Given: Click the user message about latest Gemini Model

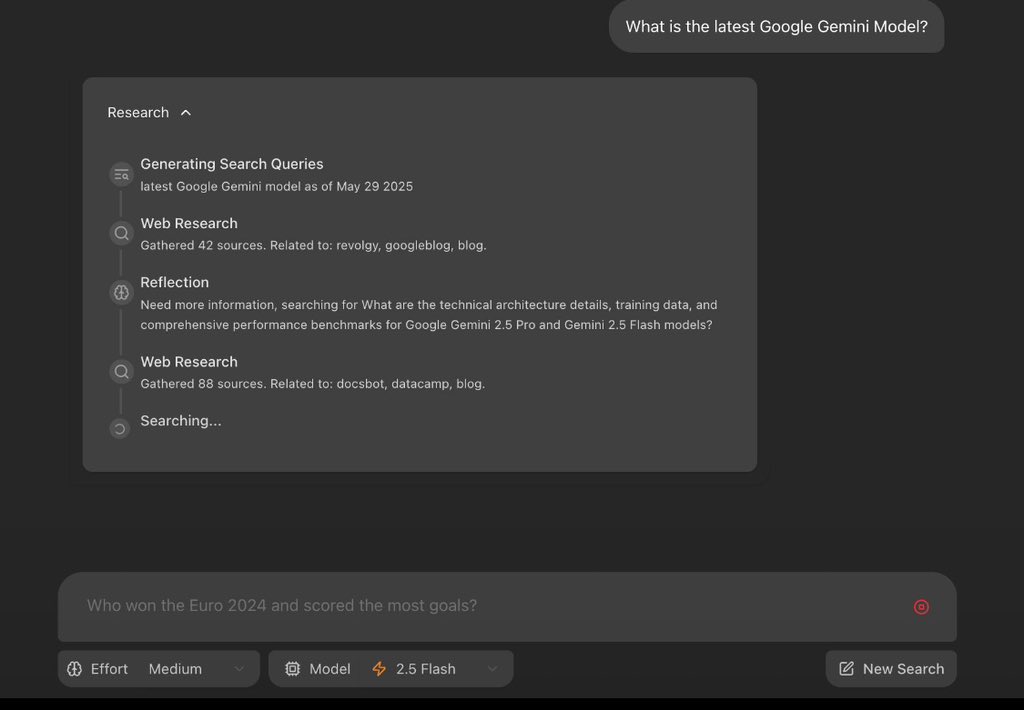Looking at the screenshot, I should coord(776,26).
